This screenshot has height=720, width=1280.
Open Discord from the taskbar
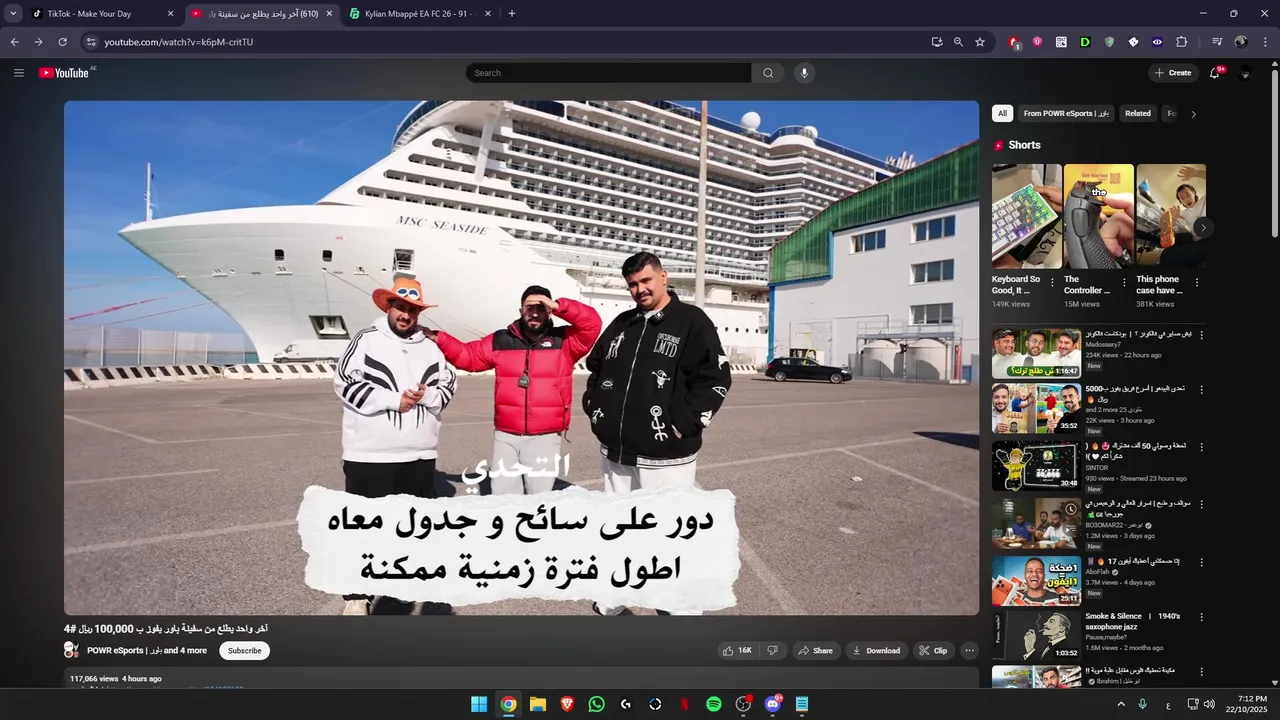pyautogui.click(x=772, y=704)
